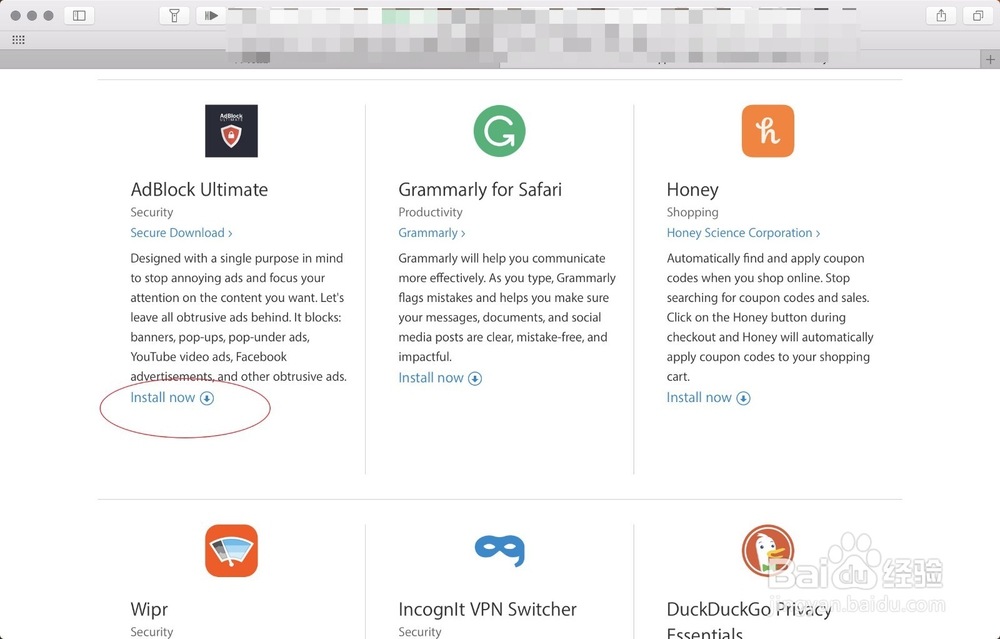
Task: Click the play-shaped extension toolbar icon
Action: coord(211,15)
